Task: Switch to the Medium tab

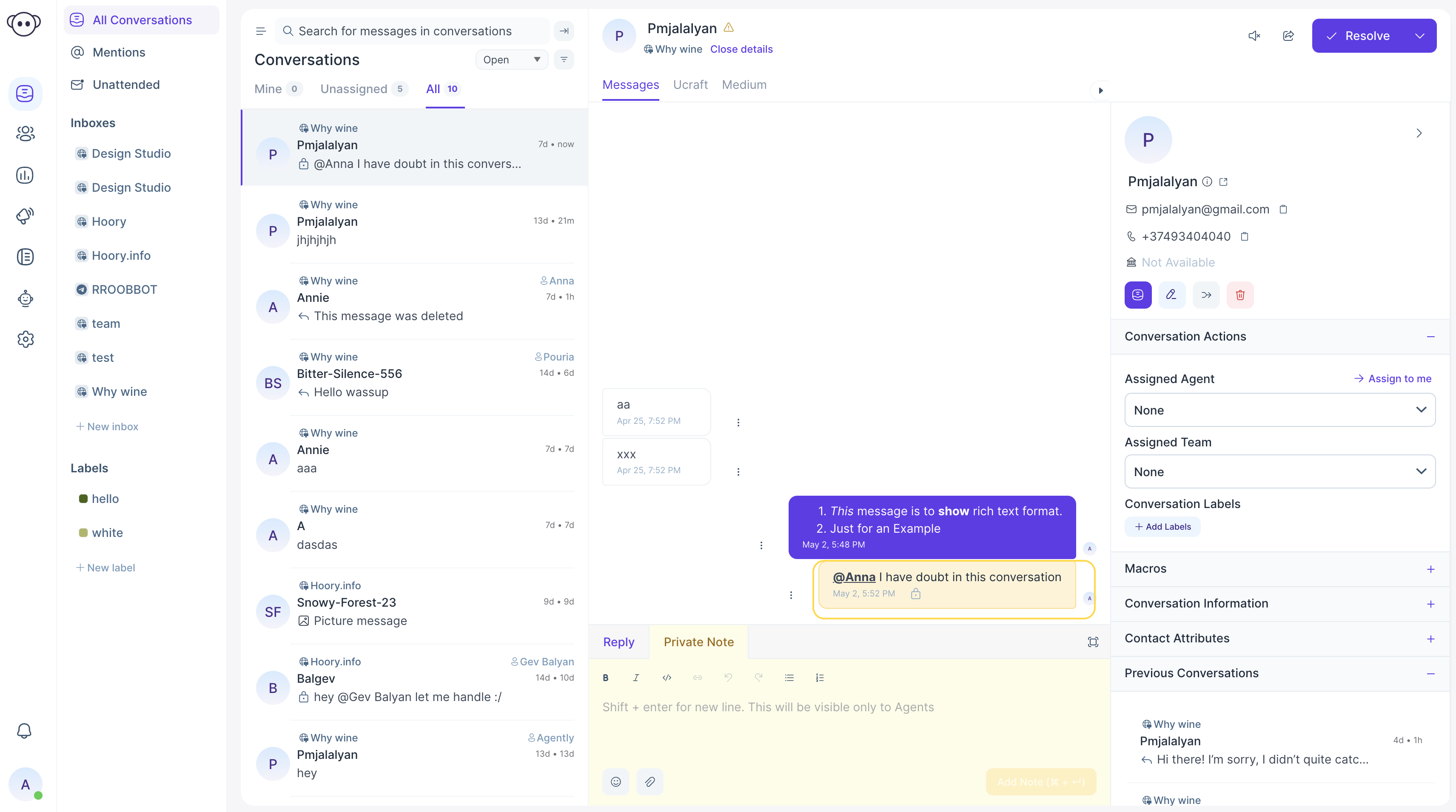Action: [x=744, y=85]
